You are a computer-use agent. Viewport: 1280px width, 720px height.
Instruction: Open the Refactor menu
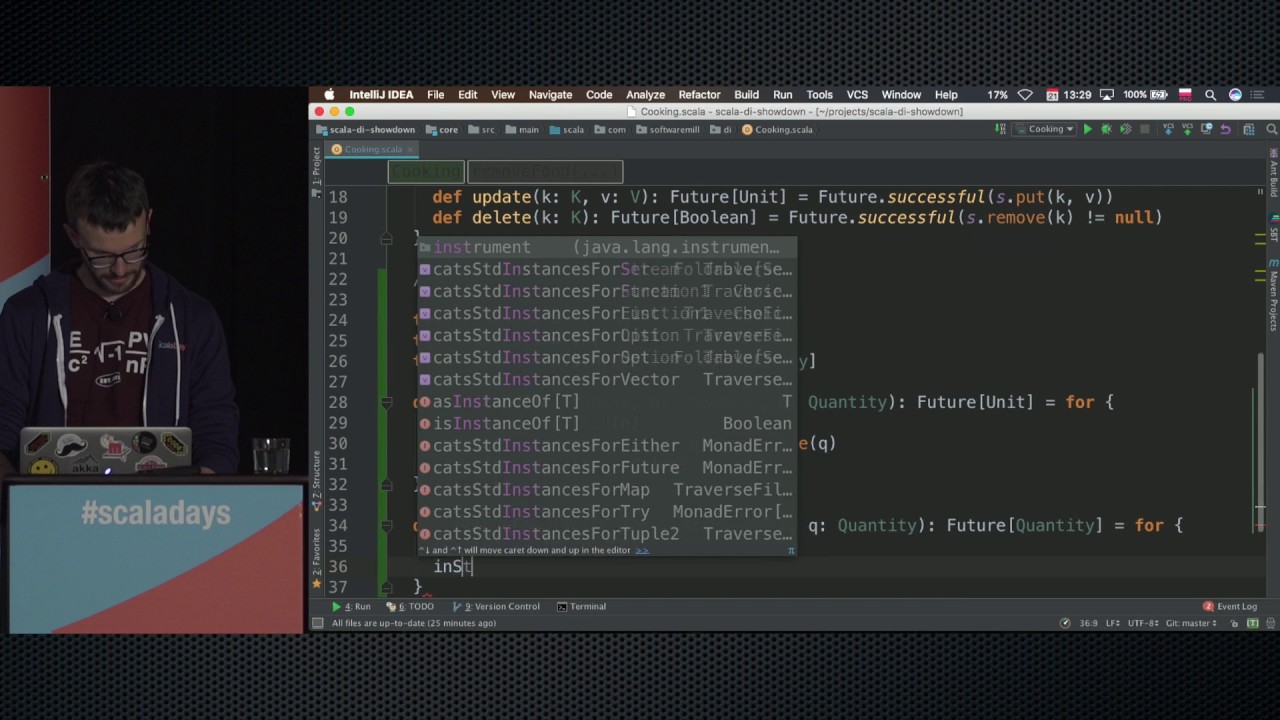[x=699, y=95]
